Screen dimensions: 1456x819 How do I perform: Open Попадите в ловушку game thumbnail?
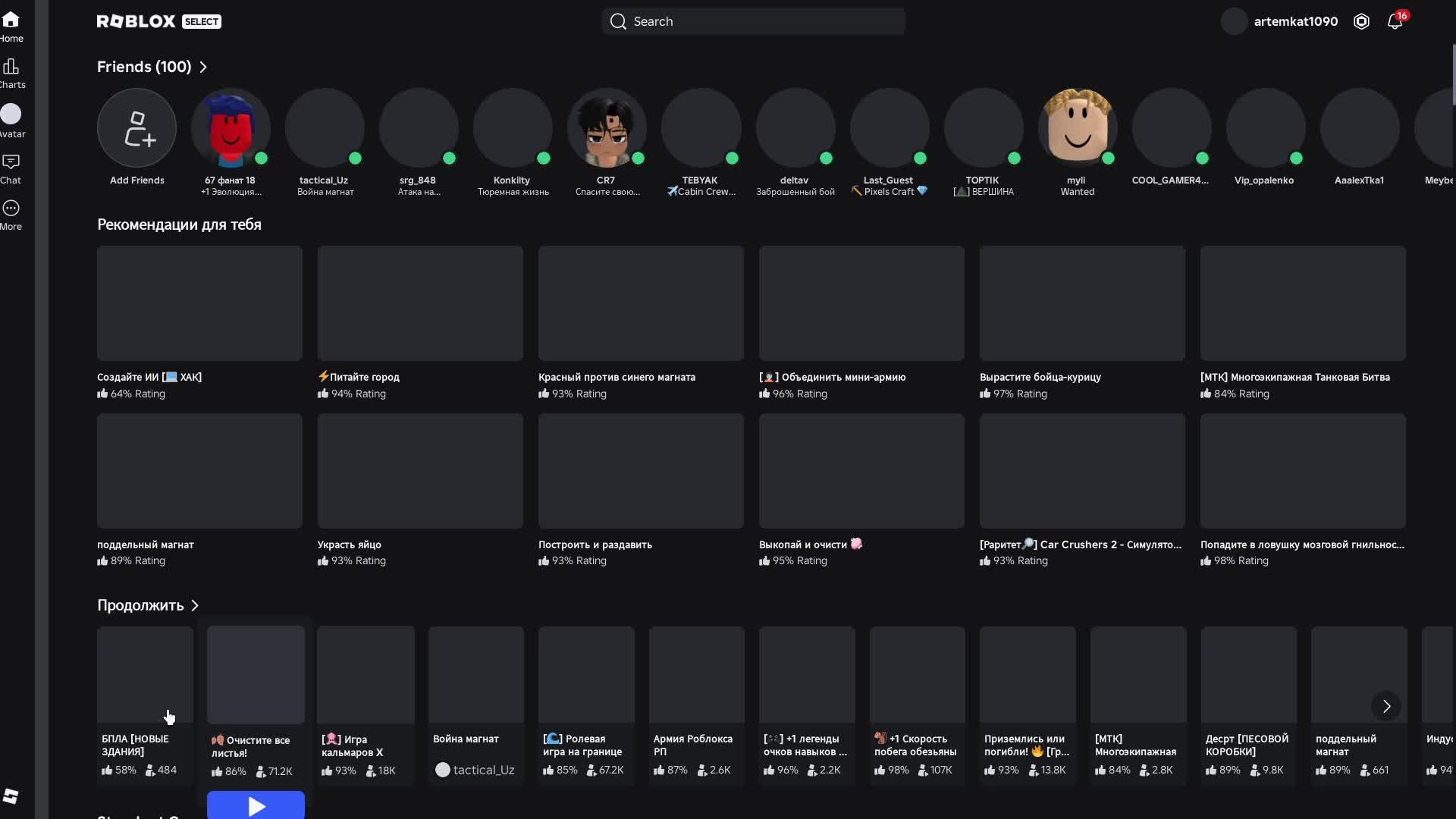coord(1303,471)
